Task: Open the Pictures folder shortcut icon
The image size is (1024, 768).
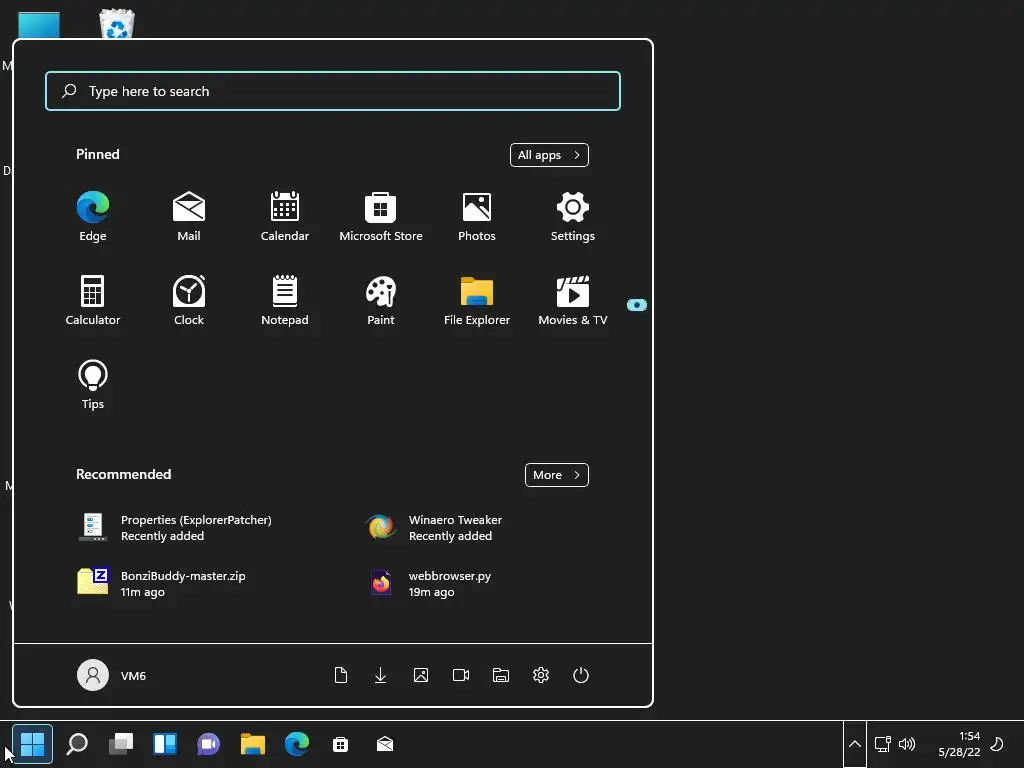Action: (x=421, y=675)
